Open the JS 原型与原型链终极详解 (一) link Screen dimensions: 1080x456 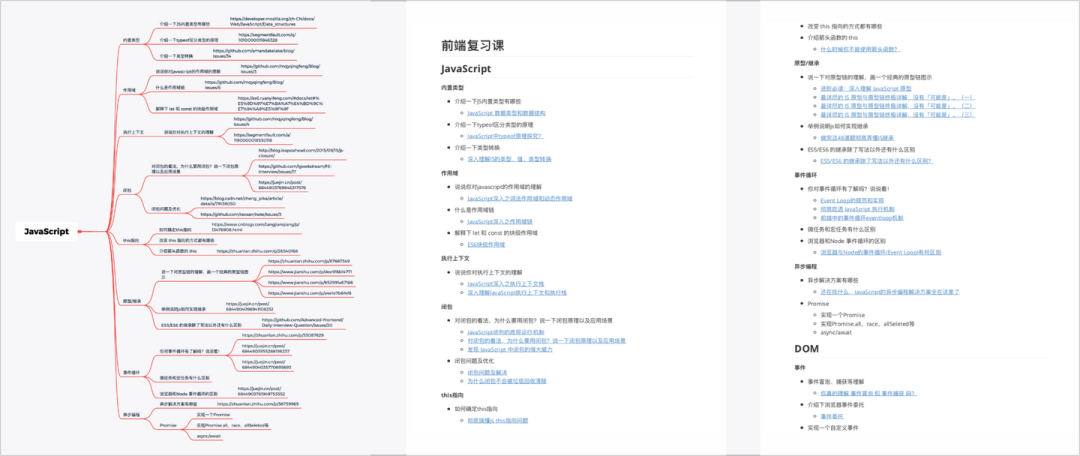point(897,97)
